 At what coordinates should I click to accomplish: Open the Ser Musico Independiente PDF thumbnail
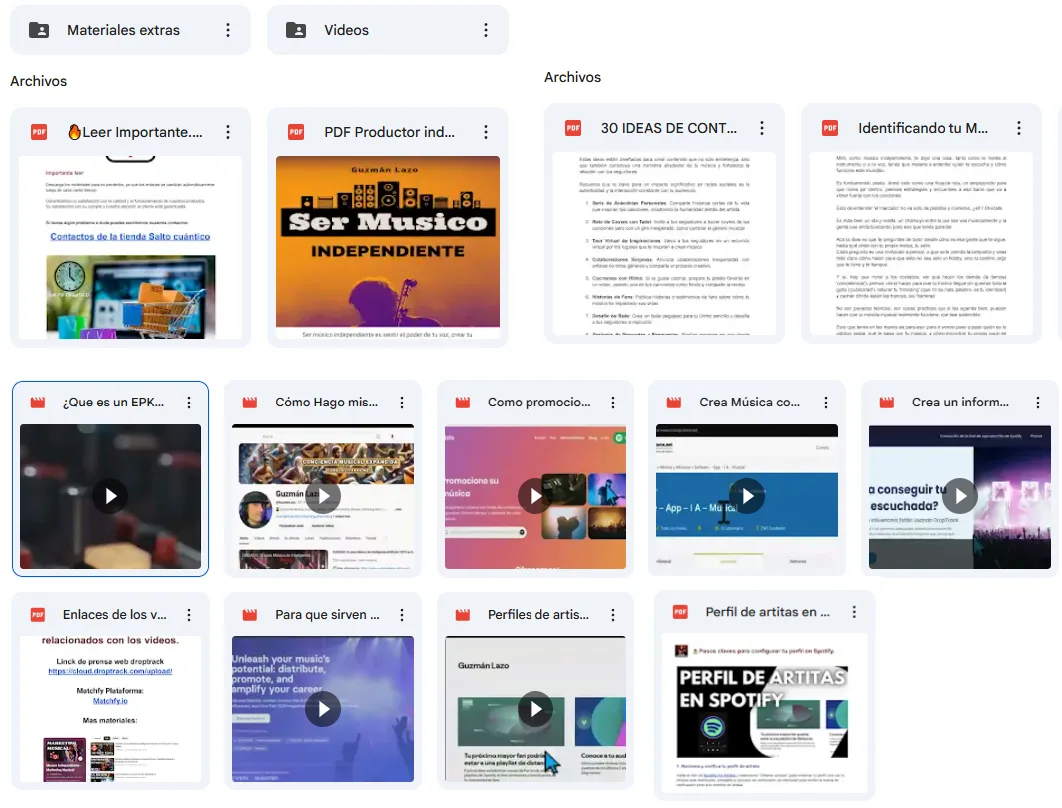pyautogui.click(x=387, y=241)
